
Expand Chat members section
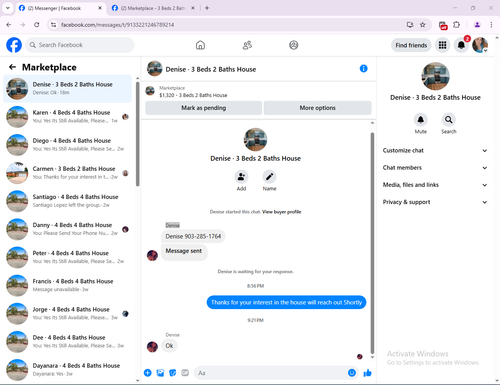click(x=435, y=168)
